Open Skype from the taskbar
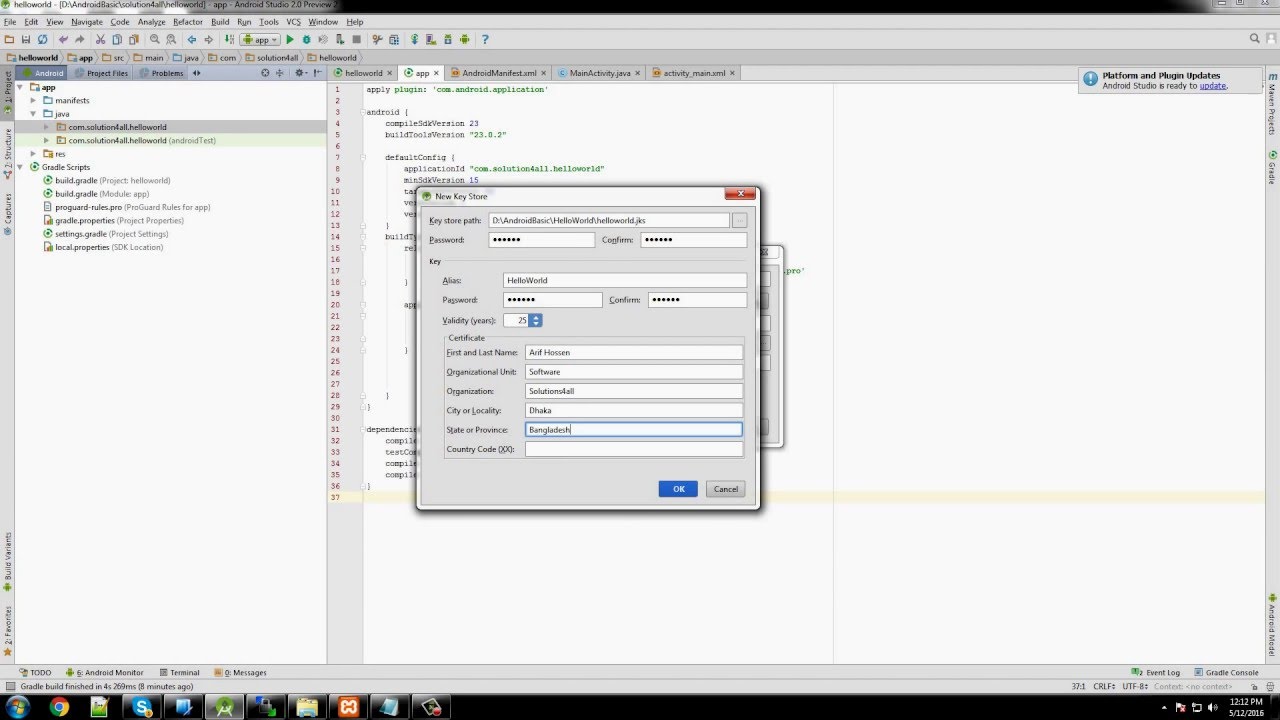This screenshot has height=720, width=1280. pos(143,707)
